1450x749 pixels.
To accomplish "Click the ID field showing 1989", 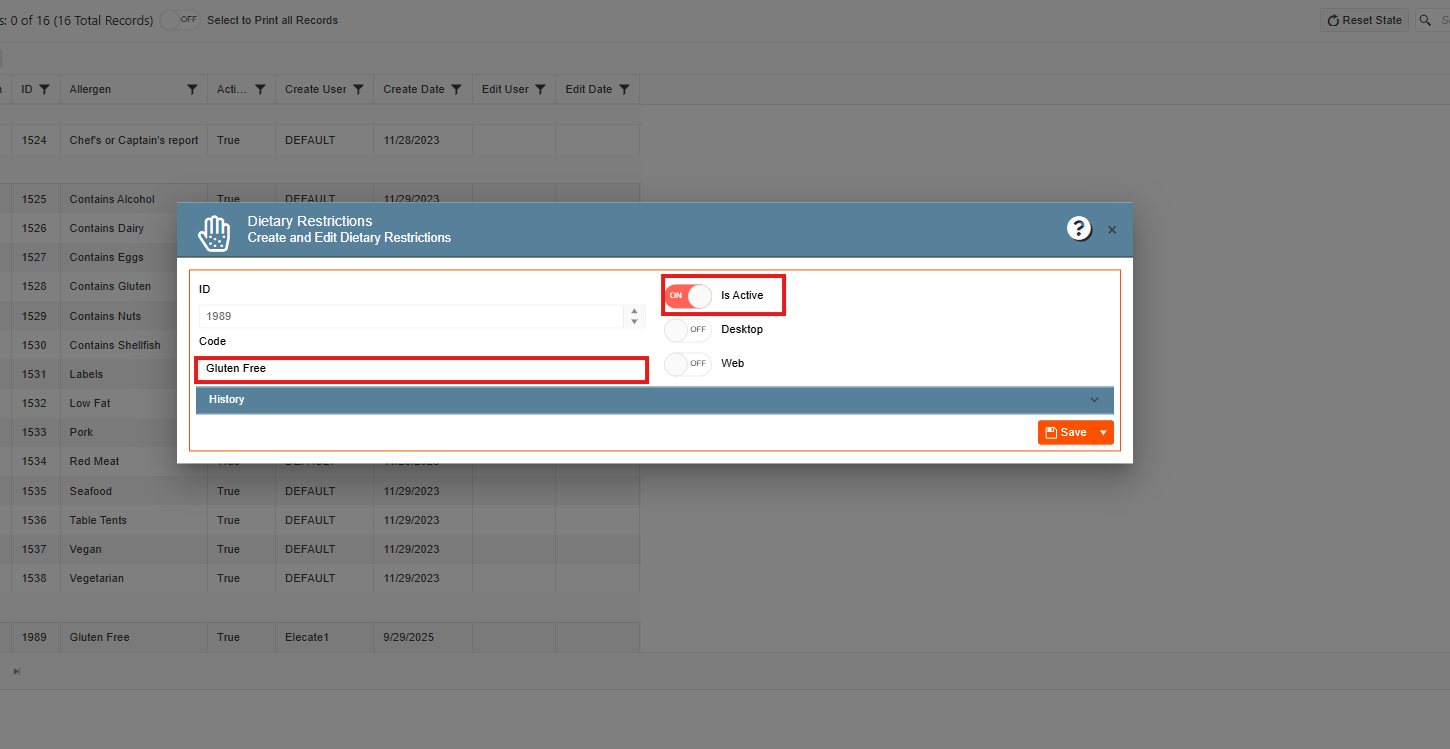I will pyautogui.click(x=411, y=316).
